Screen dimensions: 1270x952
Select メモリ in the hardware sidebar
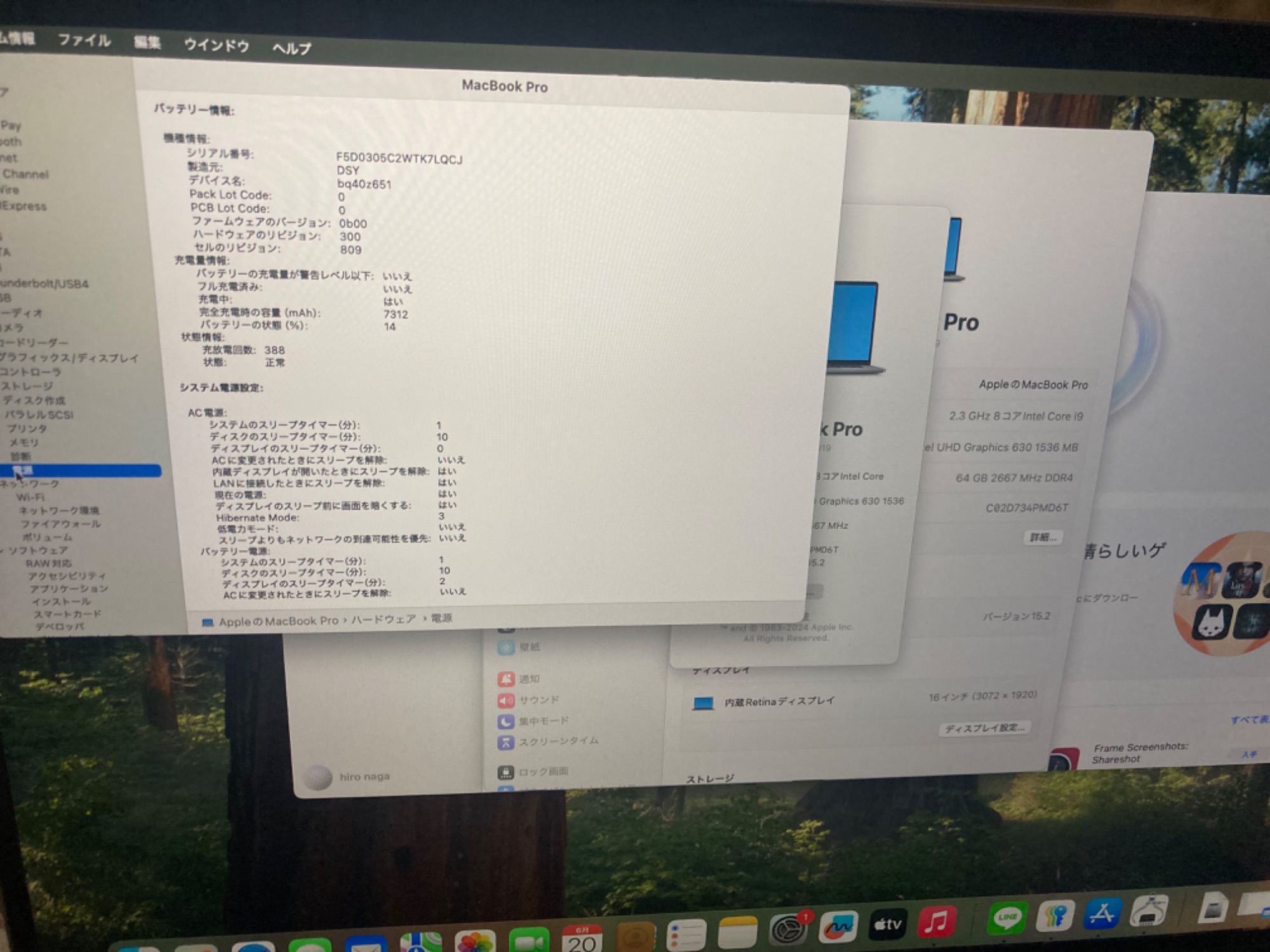[23, 442]
